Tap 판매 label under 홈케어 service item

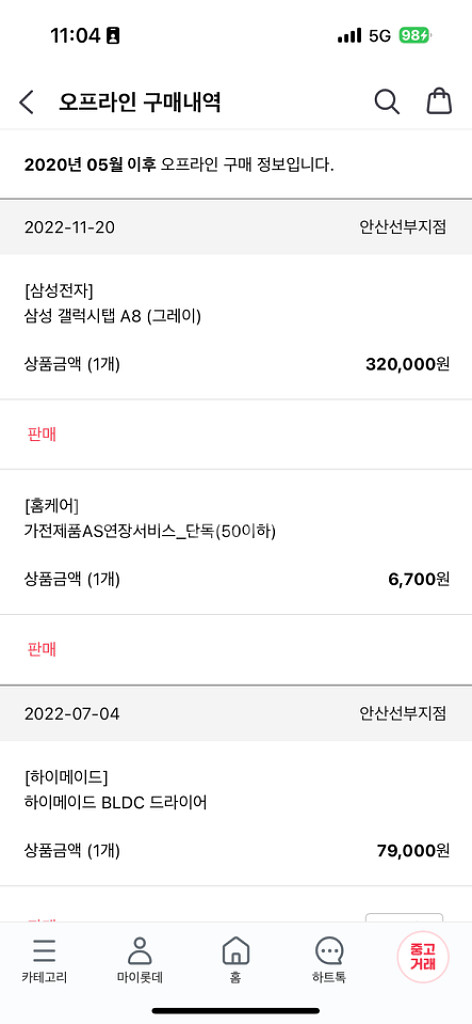tap(42, 649)
